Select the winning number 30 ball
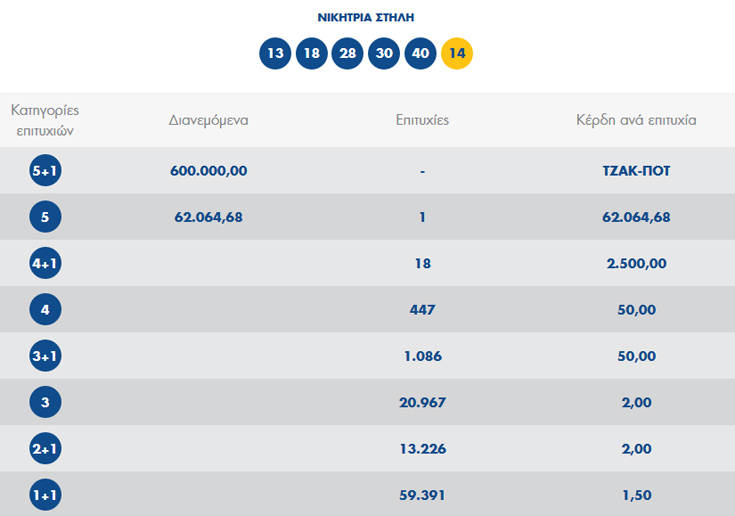735x516 pixels. [x=384, y=53]
